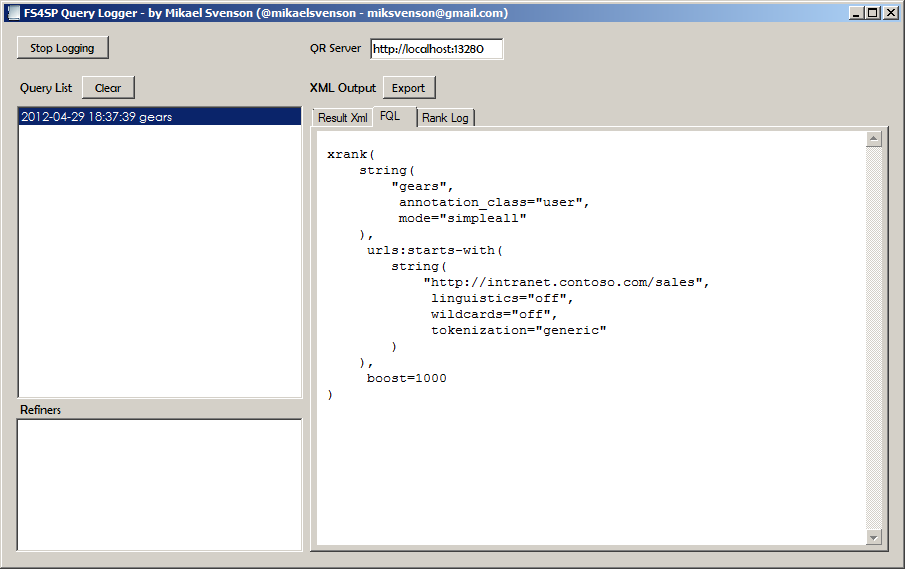Switch to the Result Xml tab
The image size is (905, 569).
(342, 118)
